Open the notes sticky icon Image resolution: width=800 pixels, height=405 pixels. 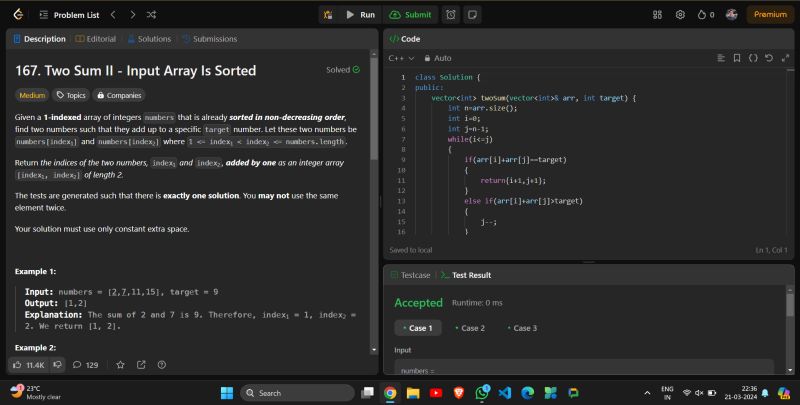(x=472, y=15)
